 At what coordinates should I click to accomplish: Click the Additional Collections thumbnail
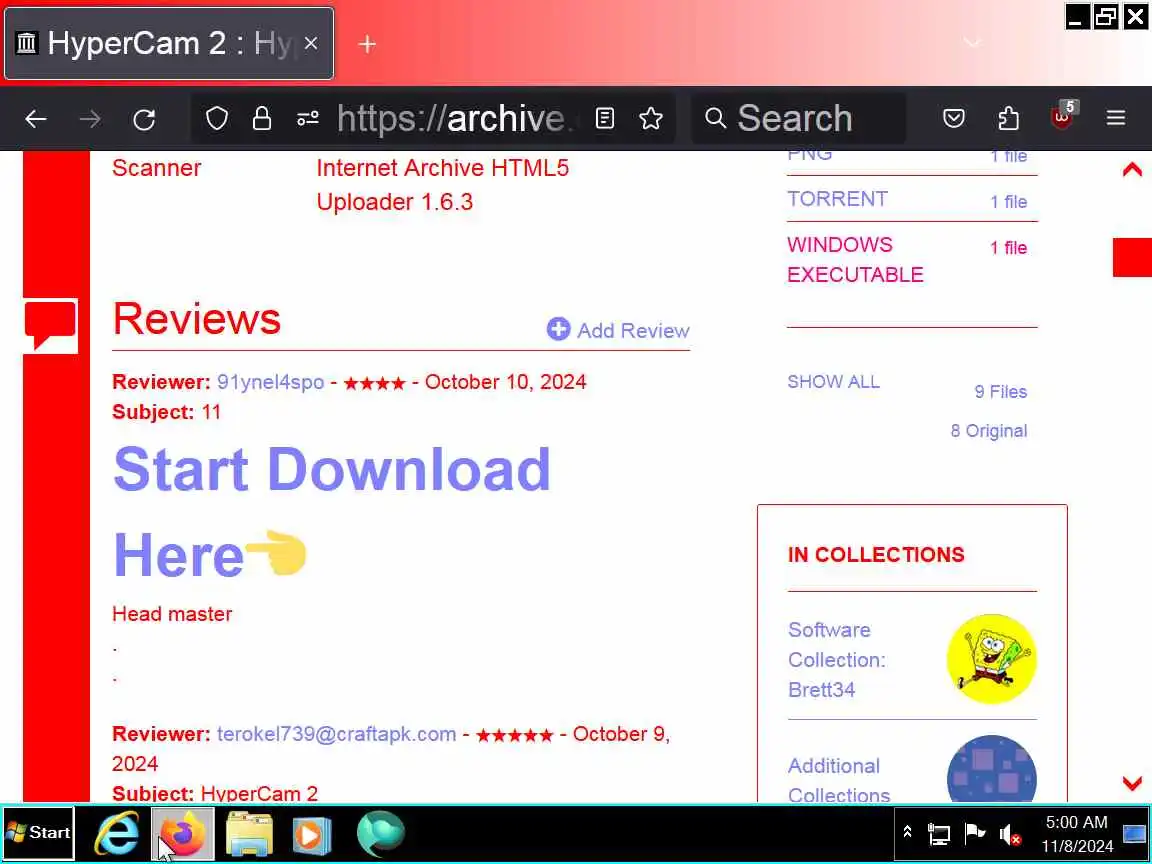click(x=991, y=769)
